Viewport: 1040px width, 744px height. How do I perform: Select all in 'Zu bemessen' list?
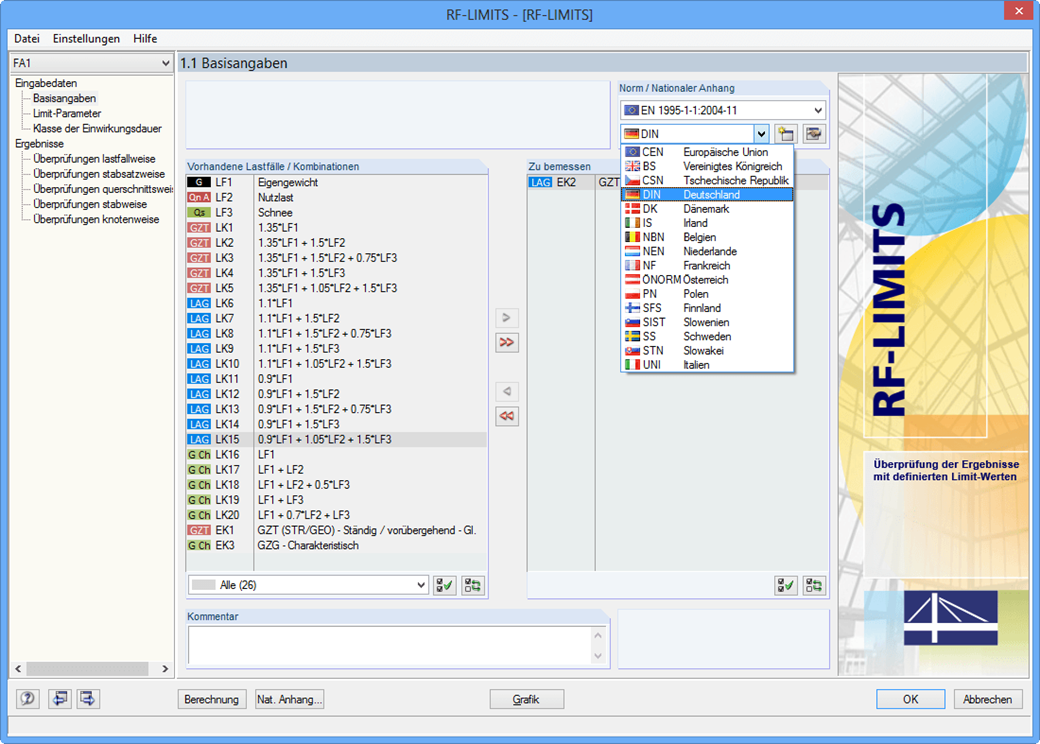point(786,586)
